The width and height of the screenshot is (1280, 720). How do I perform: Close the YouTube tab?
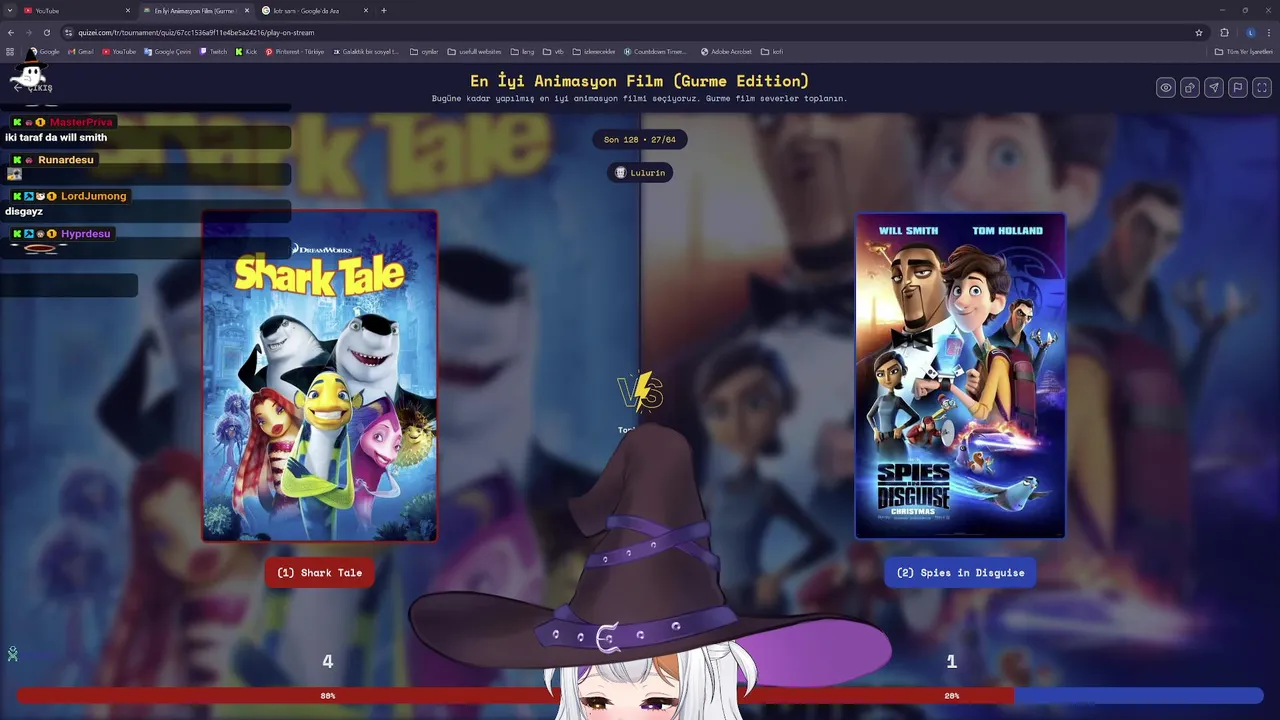pyautogui.click(x=128, y=10)
